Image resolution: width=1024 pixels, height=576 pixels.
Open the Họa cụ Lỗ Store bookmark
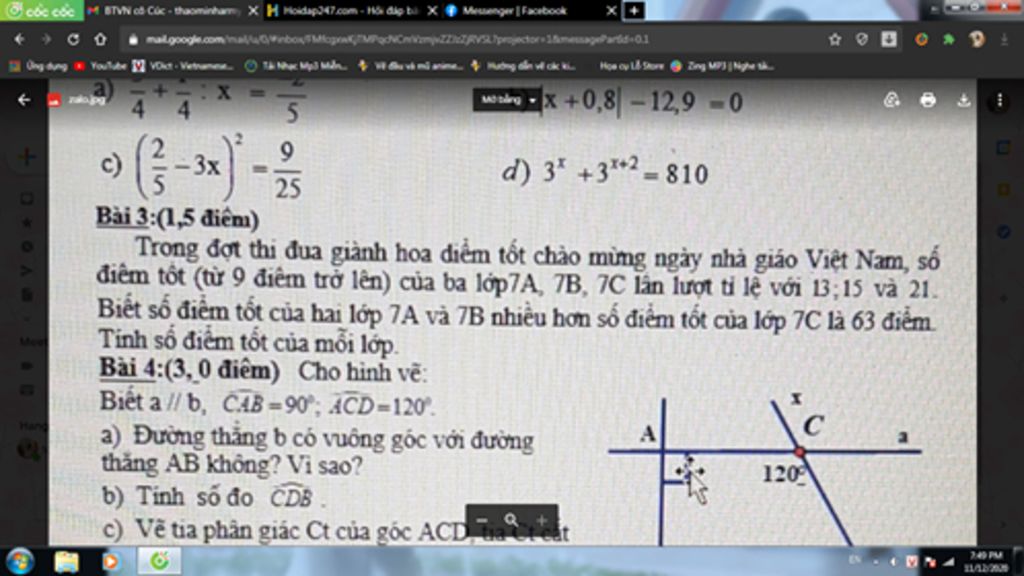pos(632,66)
